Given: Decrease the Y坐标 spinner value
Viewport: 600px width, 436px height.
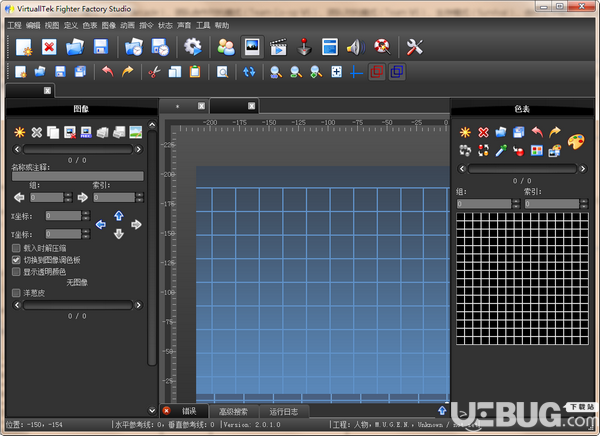Looking at the screenshot, I should 86,236.
